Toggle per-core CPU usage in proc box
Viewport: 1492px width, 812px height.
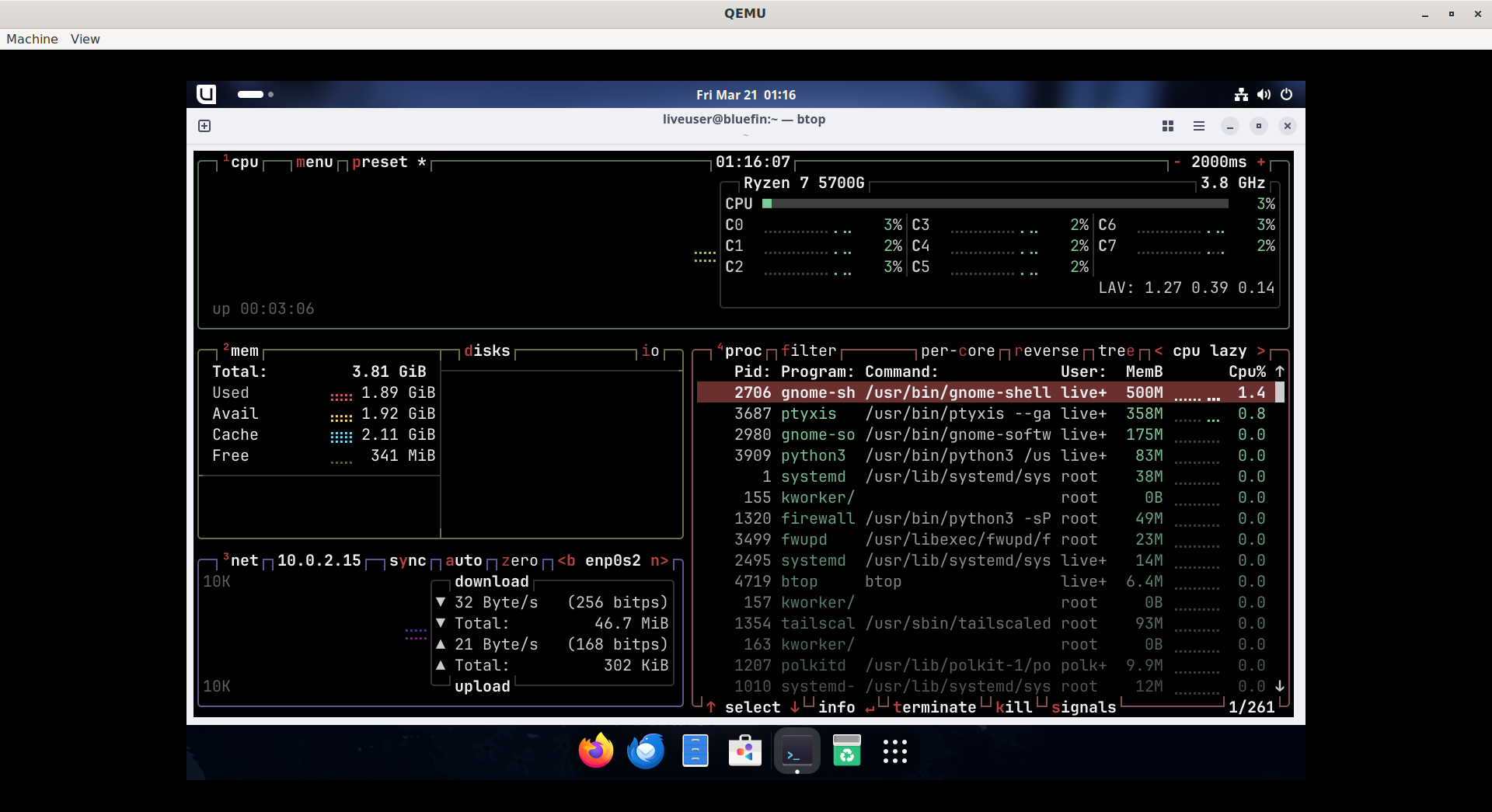click(x=957, y=351)
